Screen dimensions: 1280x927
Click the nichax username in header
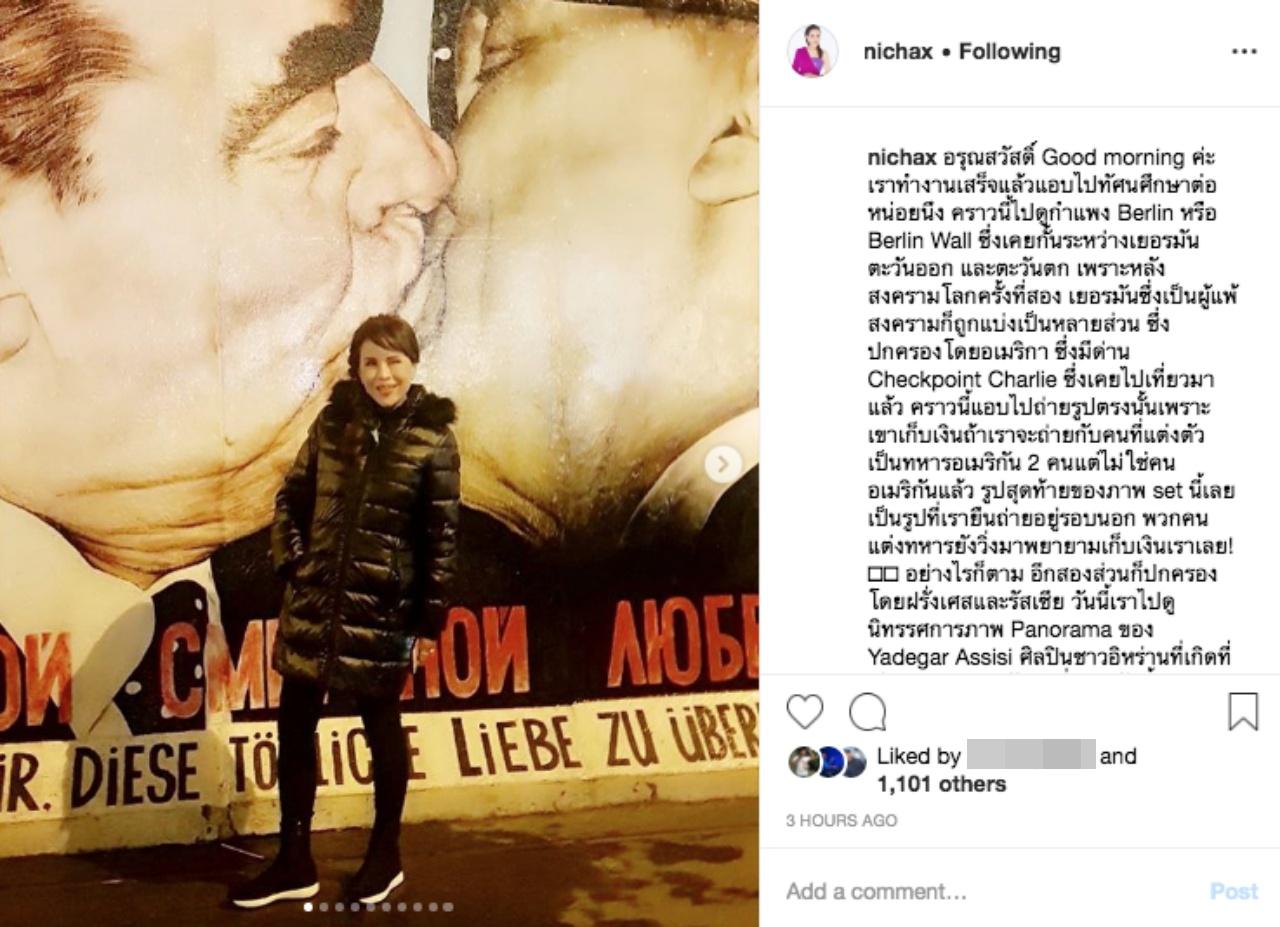(898, 52)
